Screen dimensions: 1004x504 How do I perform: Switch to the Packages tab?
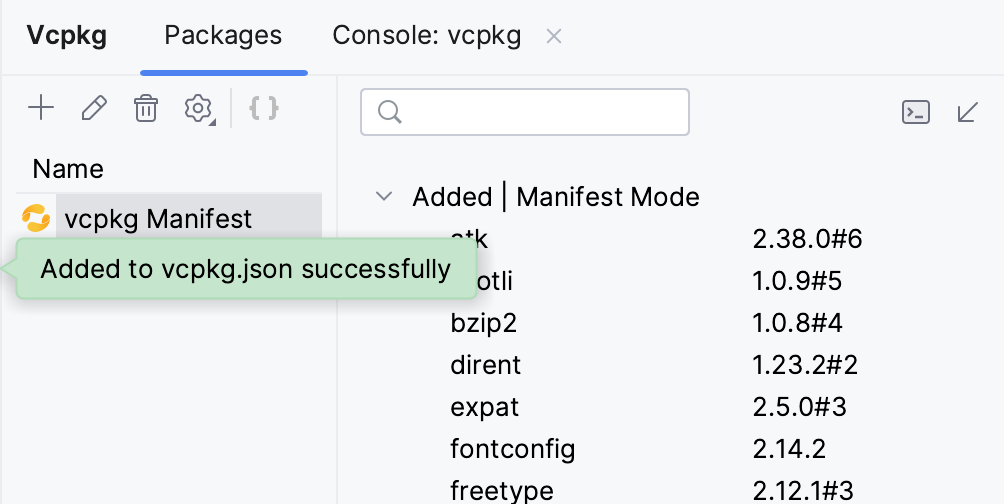[x=223, y=36]
